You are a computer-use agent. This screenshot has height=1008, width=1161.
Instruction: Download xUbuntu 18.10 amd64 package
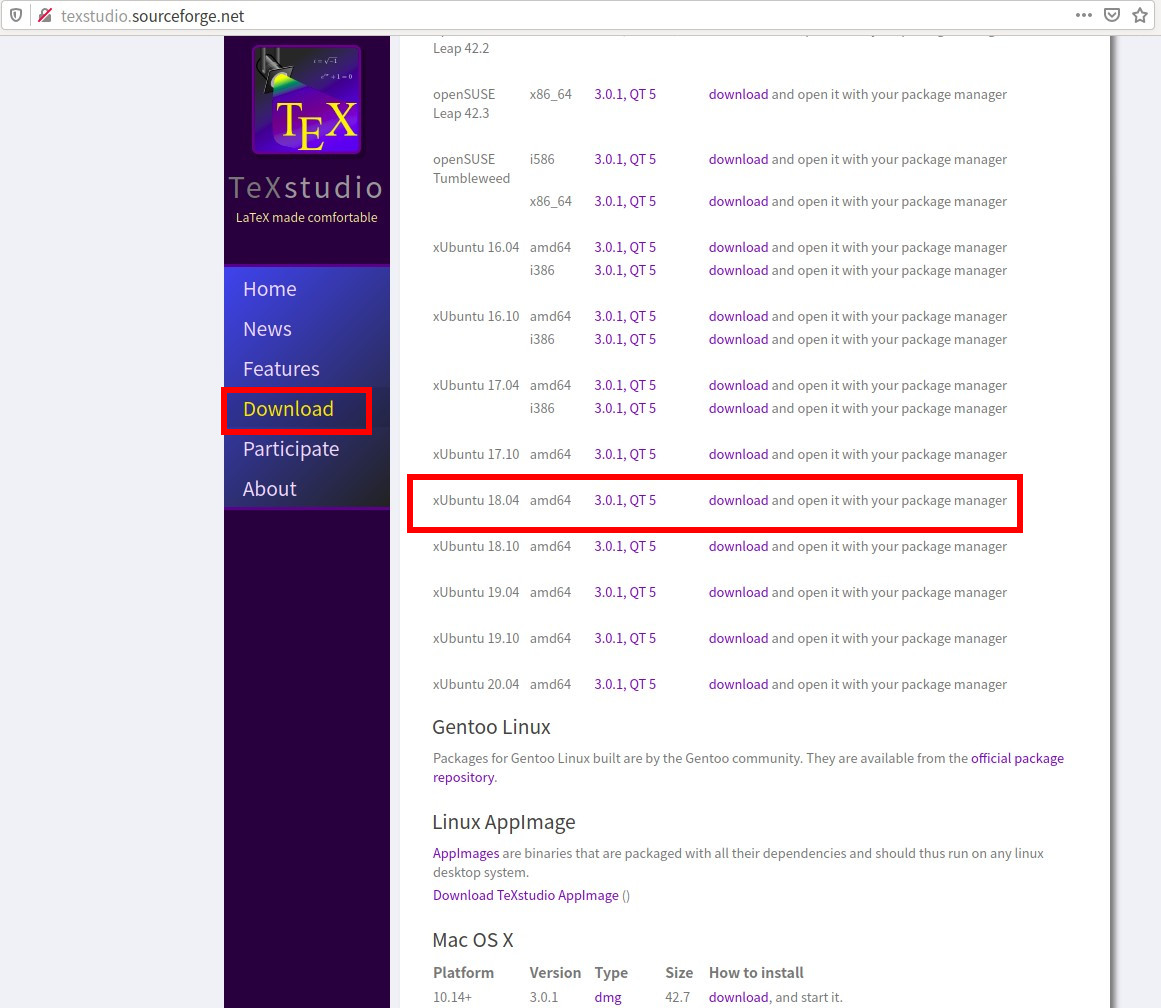(x=738, y=547)
